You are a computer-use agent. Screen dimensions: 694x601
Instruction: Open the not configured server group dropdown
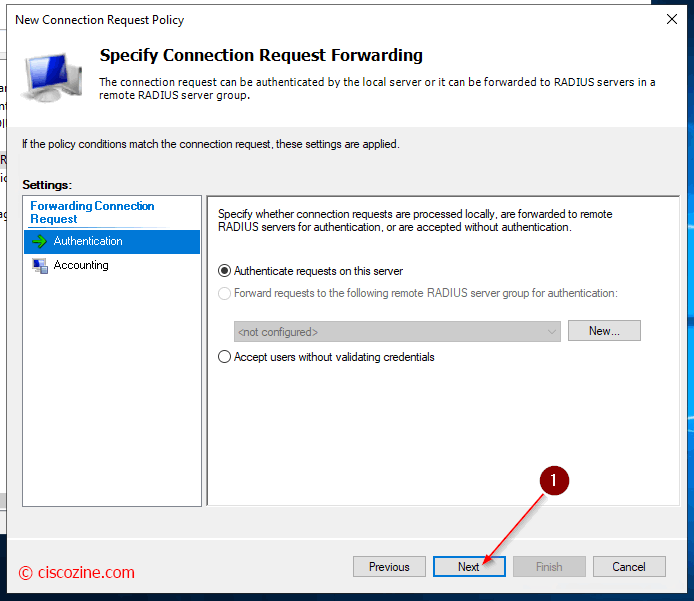tap(397, 331)
